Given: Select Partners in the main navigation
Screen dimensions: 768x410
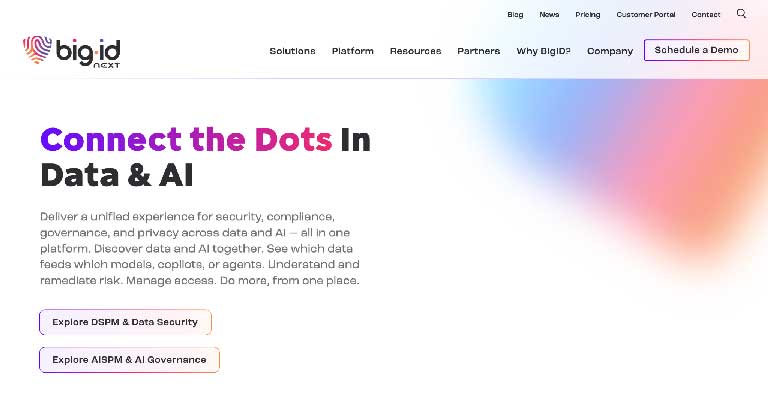Looking at the screenshot, I should (478, 51).
